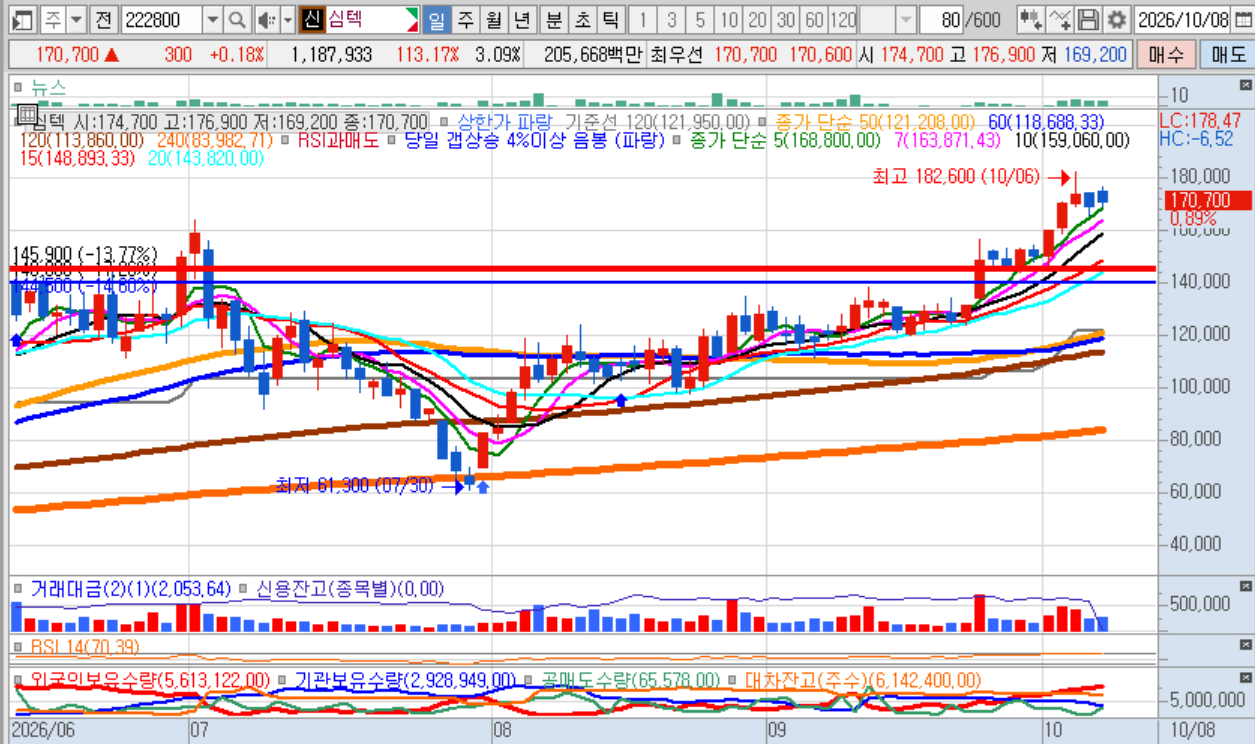Click the 최우선 quote label
1255x744 pixels.
[678, 55]
